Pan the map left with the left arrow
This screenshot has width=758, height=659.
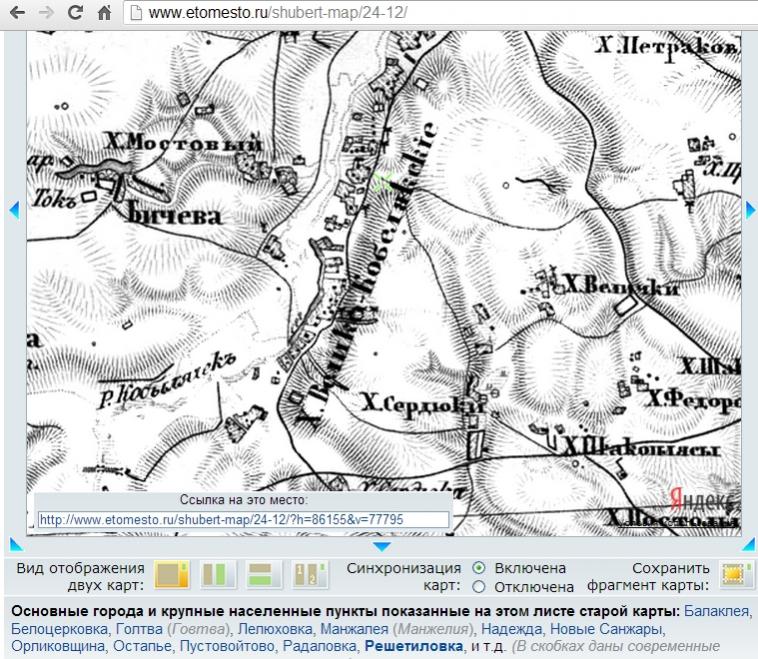14,209
